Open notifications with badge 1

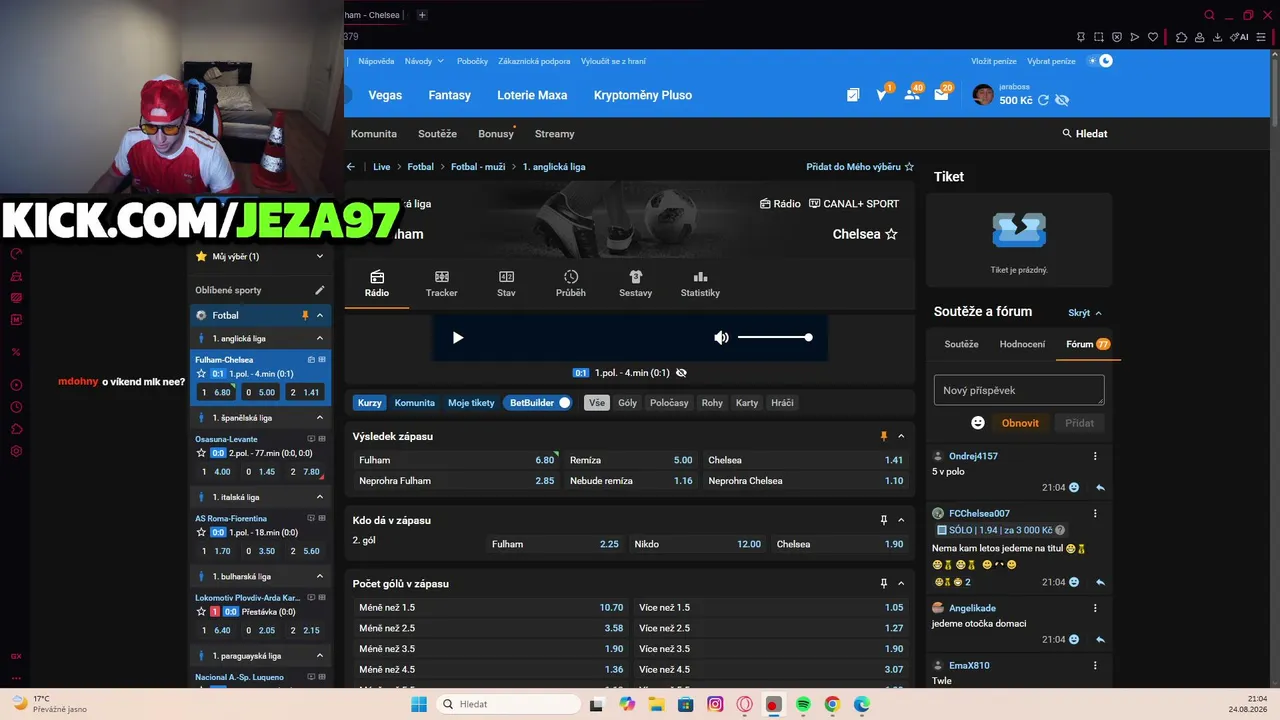click(882, 95)
